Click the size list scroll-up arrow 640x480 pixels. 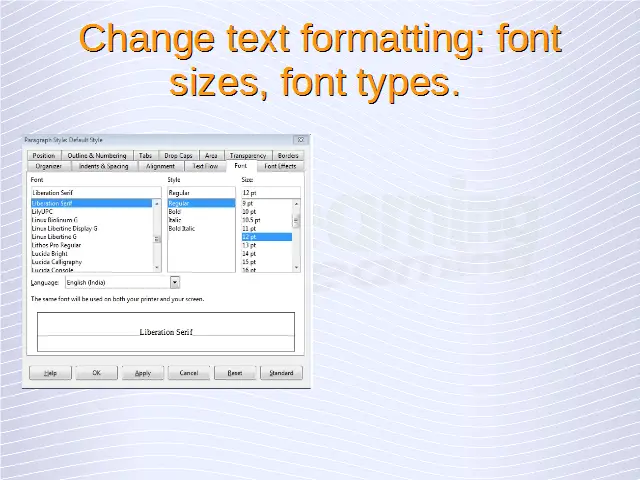click(x=296, y=203)
